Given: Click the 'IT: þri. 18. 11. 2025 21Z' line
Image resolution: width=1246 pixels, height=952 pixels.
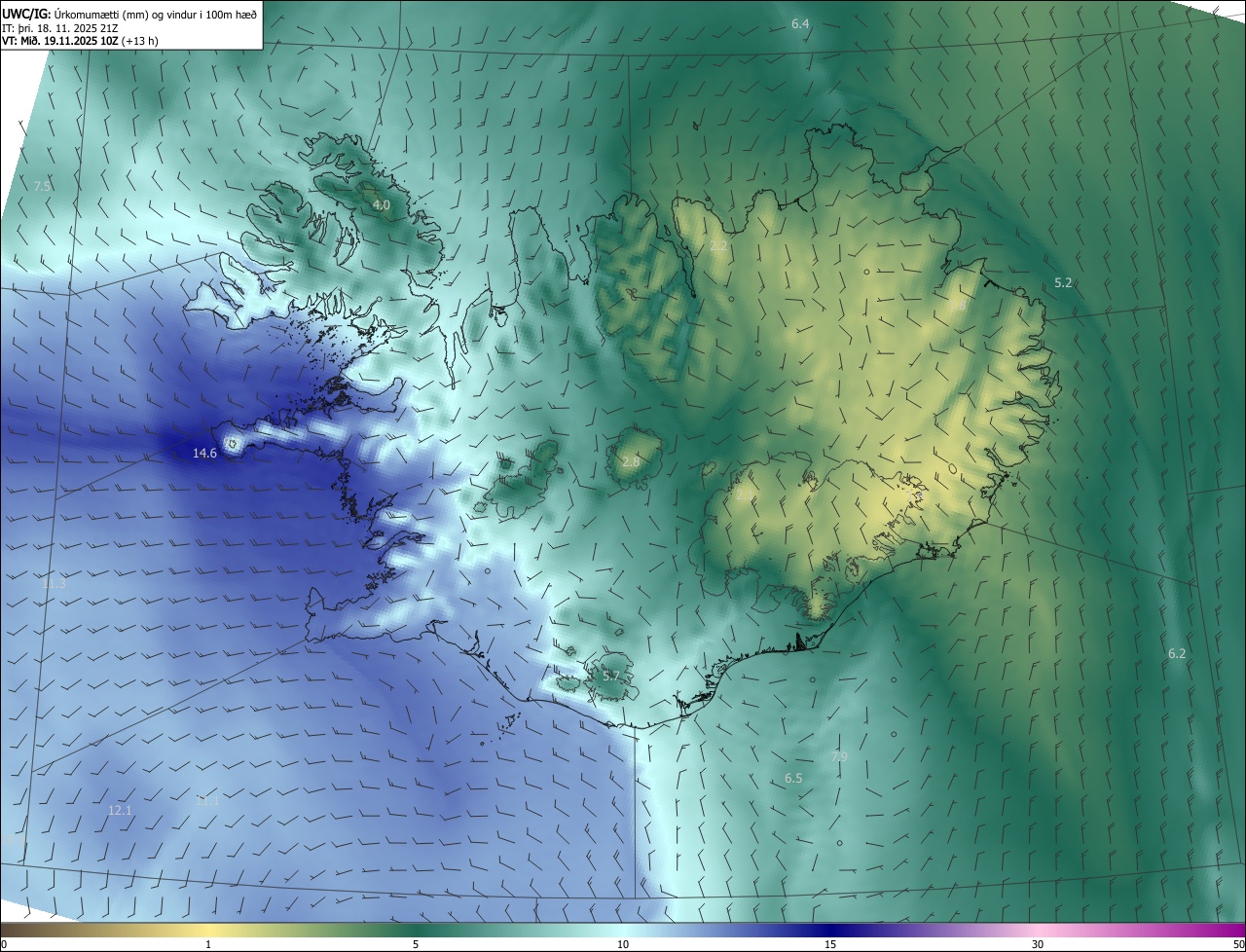Looking at the screenshot, I should pos(62,28).
